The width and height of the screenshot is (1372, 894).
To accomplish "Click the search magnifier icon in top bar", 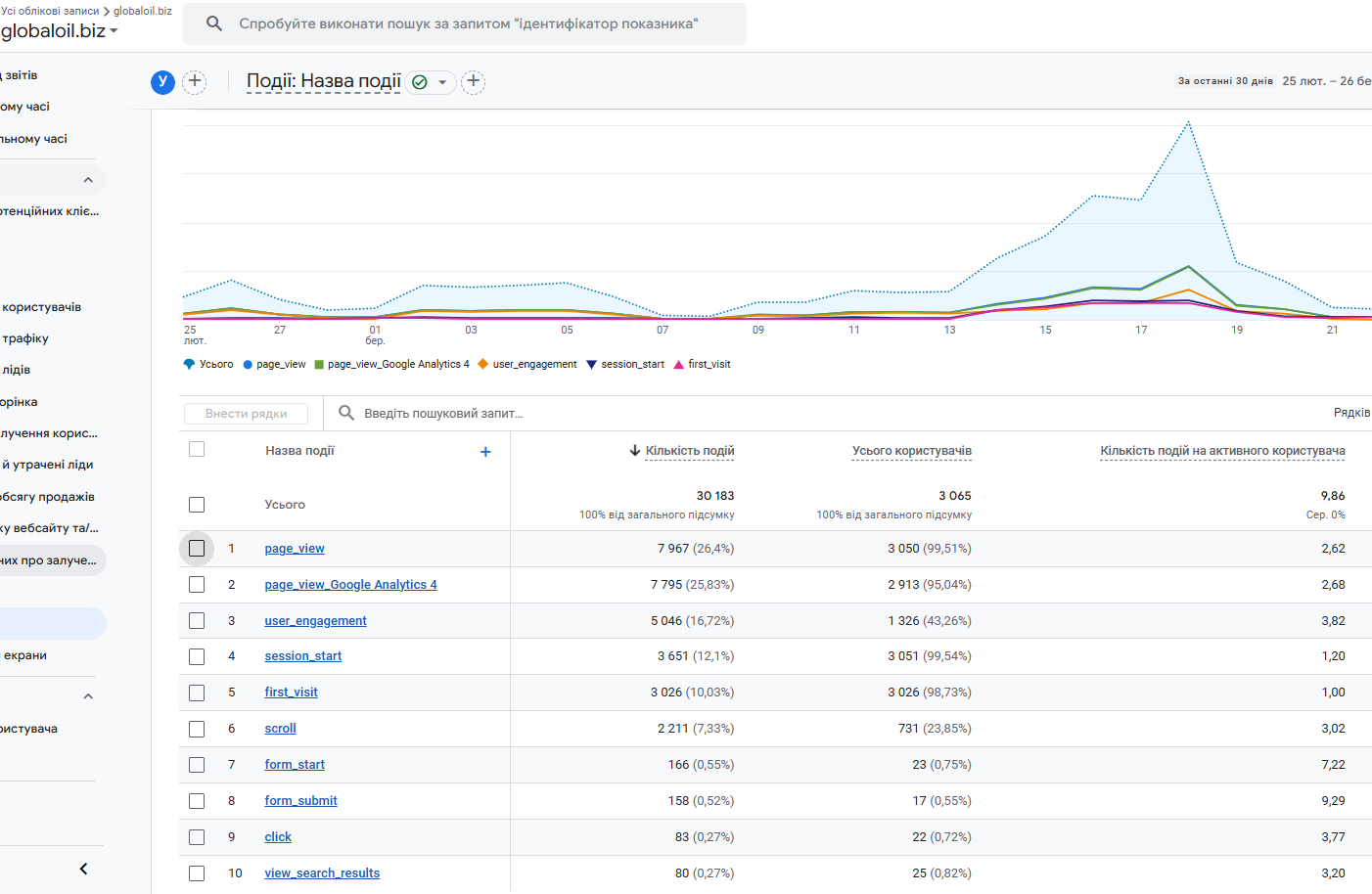I will pos(214,23).
